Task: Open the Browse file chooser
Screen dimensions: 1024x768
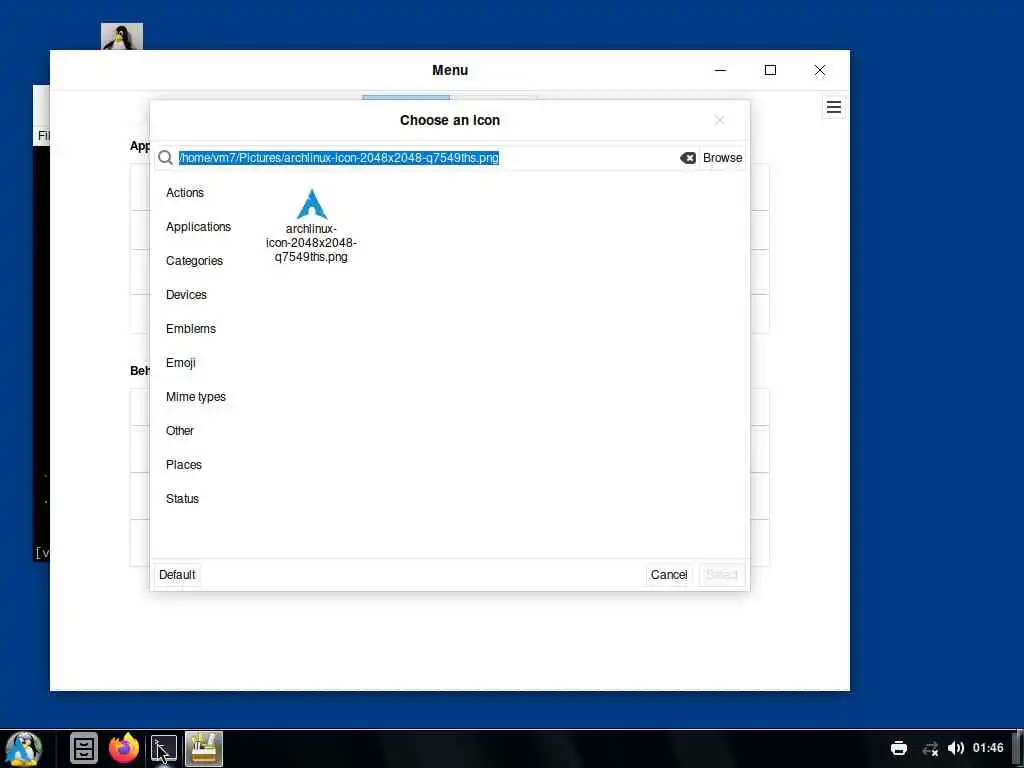Action: click(x=722, y=157)
